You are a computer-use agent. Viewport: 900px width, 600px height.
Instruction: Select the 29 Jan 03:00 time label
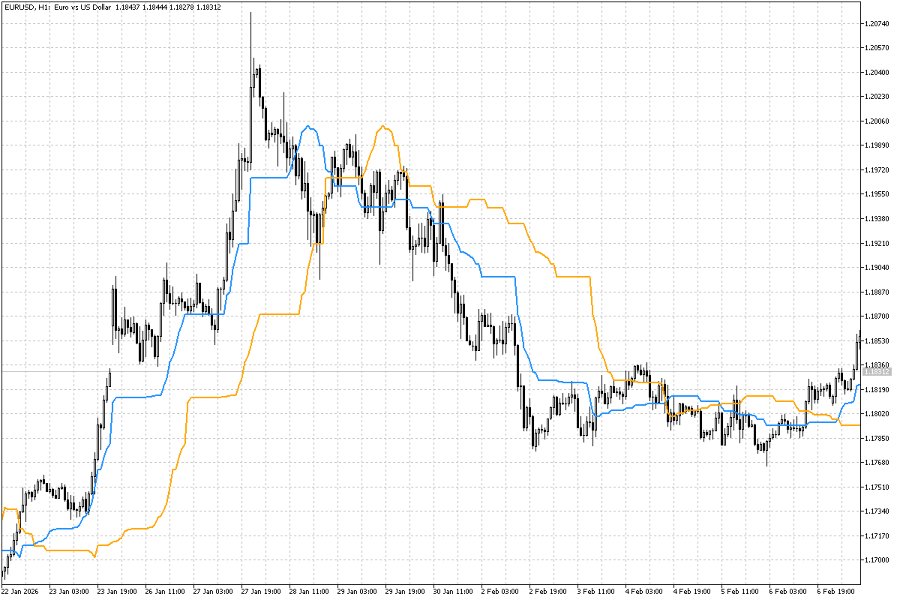357,591
